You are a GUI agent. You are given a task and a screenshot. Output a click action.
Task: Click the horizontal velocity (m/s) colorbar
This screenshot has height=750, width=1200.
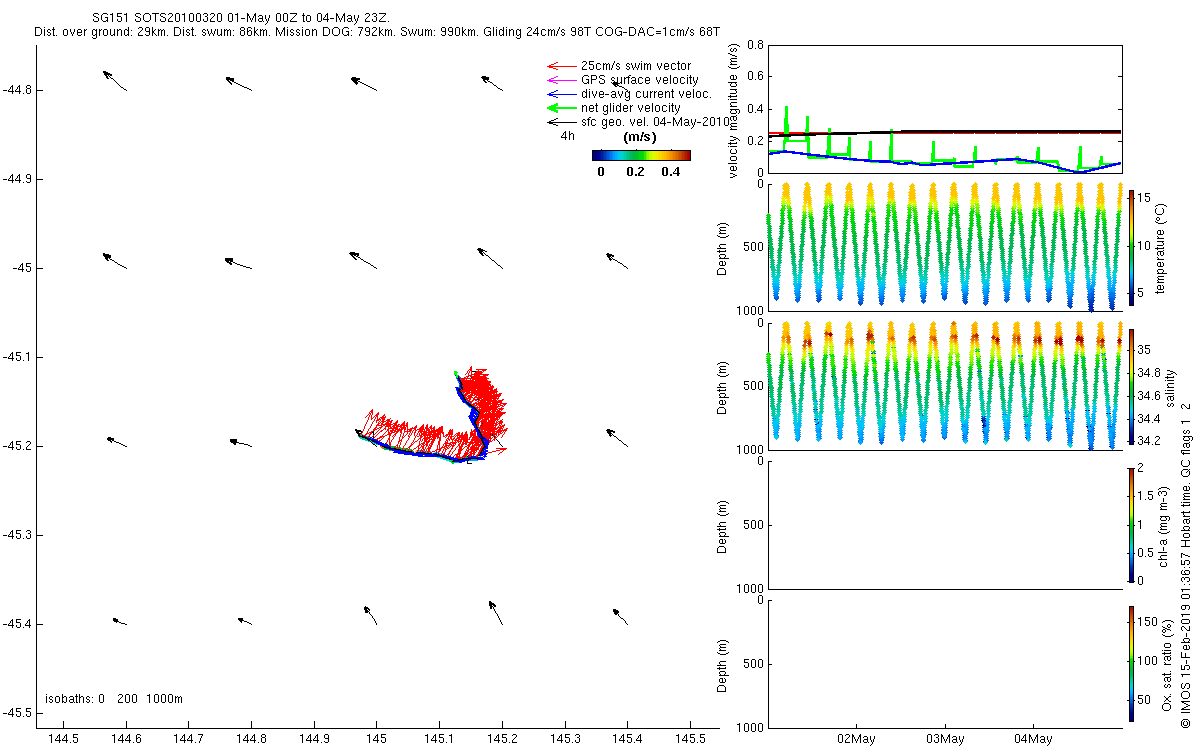641,155
